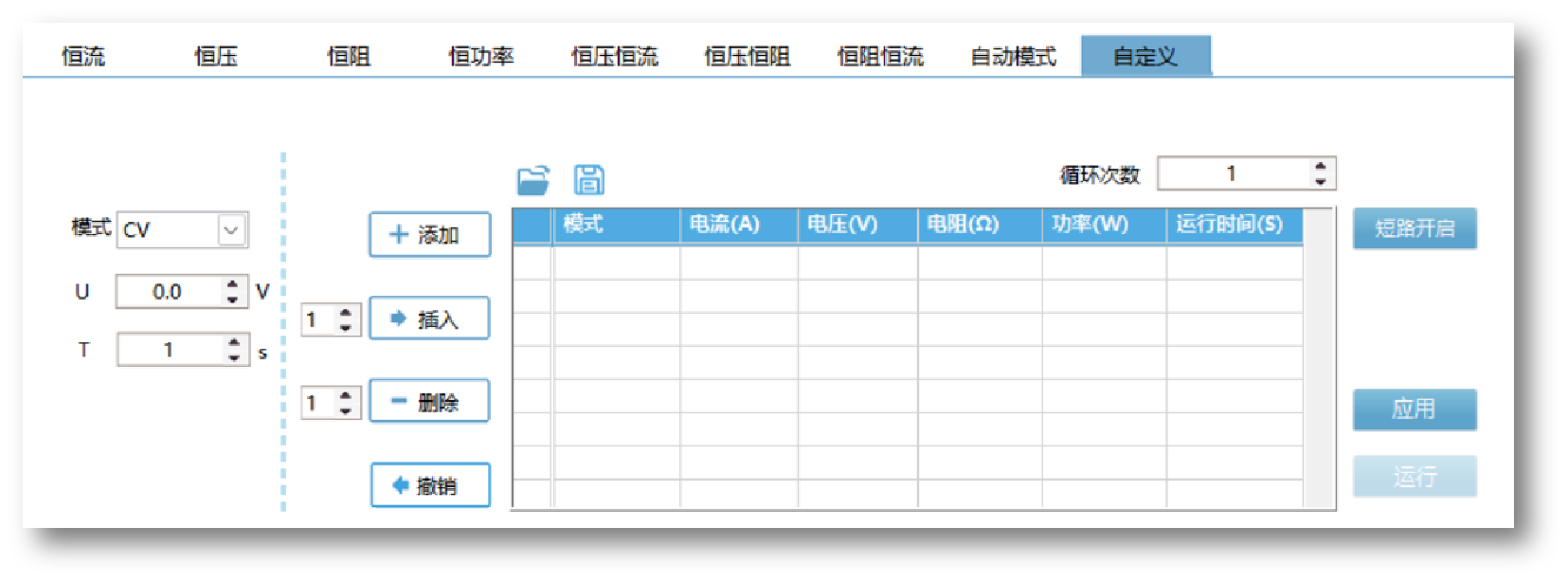The height and width of the screenshot is (582, 1568).
Task: Decrease the 插入 row index spinner
Action: click(346, 328)
